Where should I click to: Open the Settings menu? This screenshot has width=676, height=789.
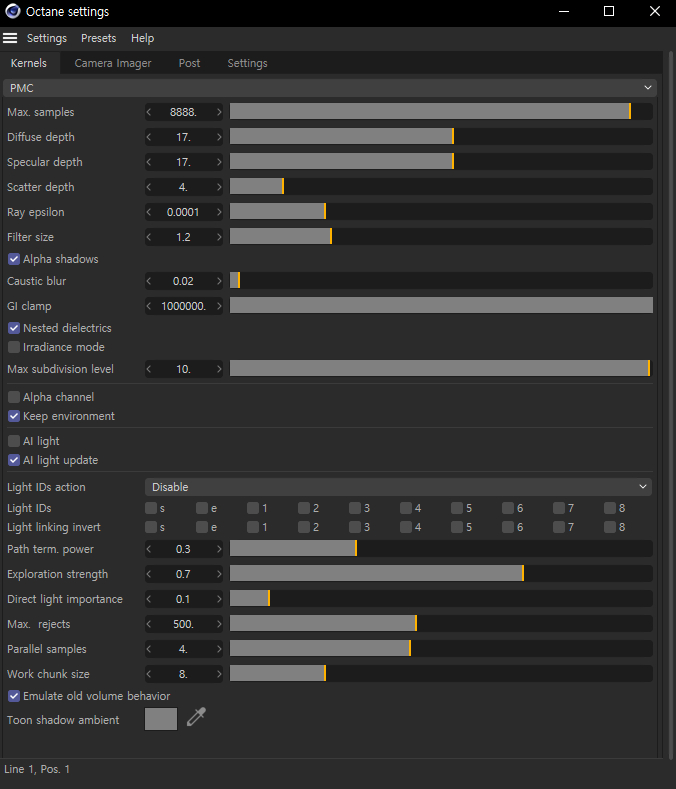(47, 38)
